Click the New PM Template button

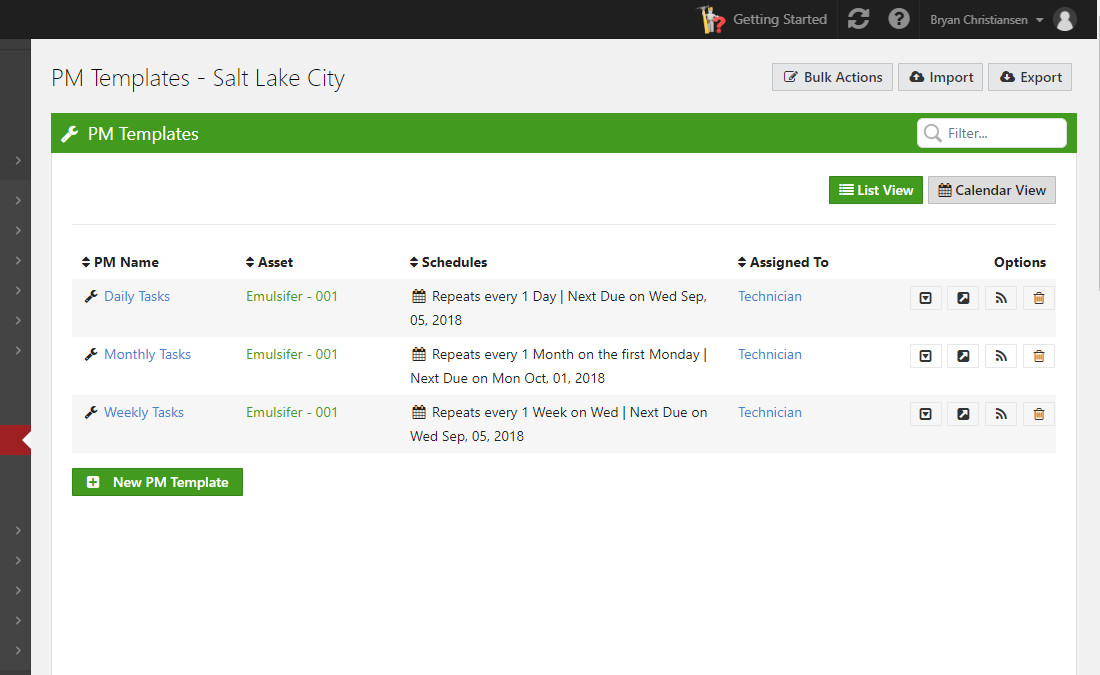[157, 482]
